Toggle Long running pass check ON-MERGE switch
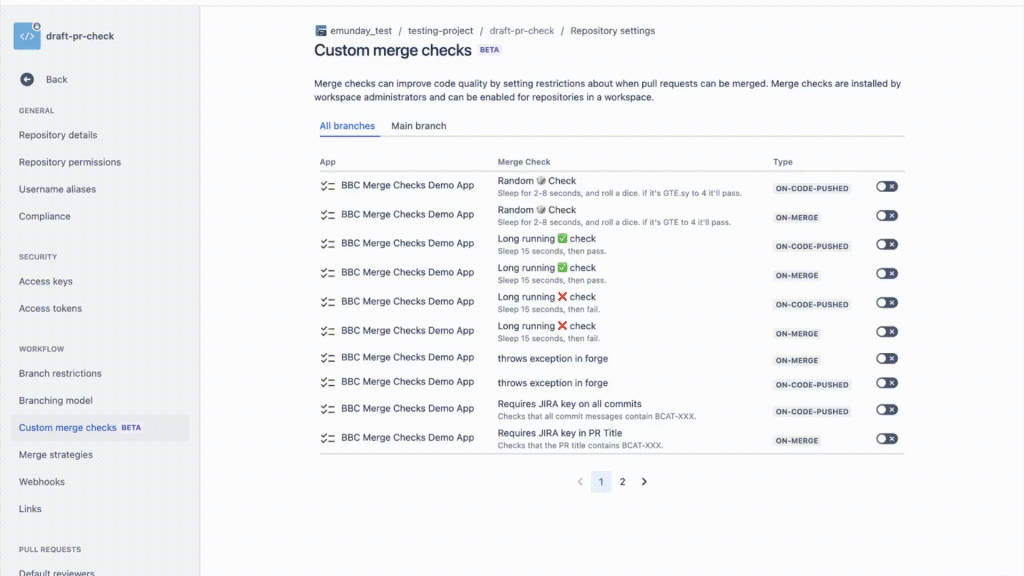This screenshot has width=1024, height=576. 887,274
